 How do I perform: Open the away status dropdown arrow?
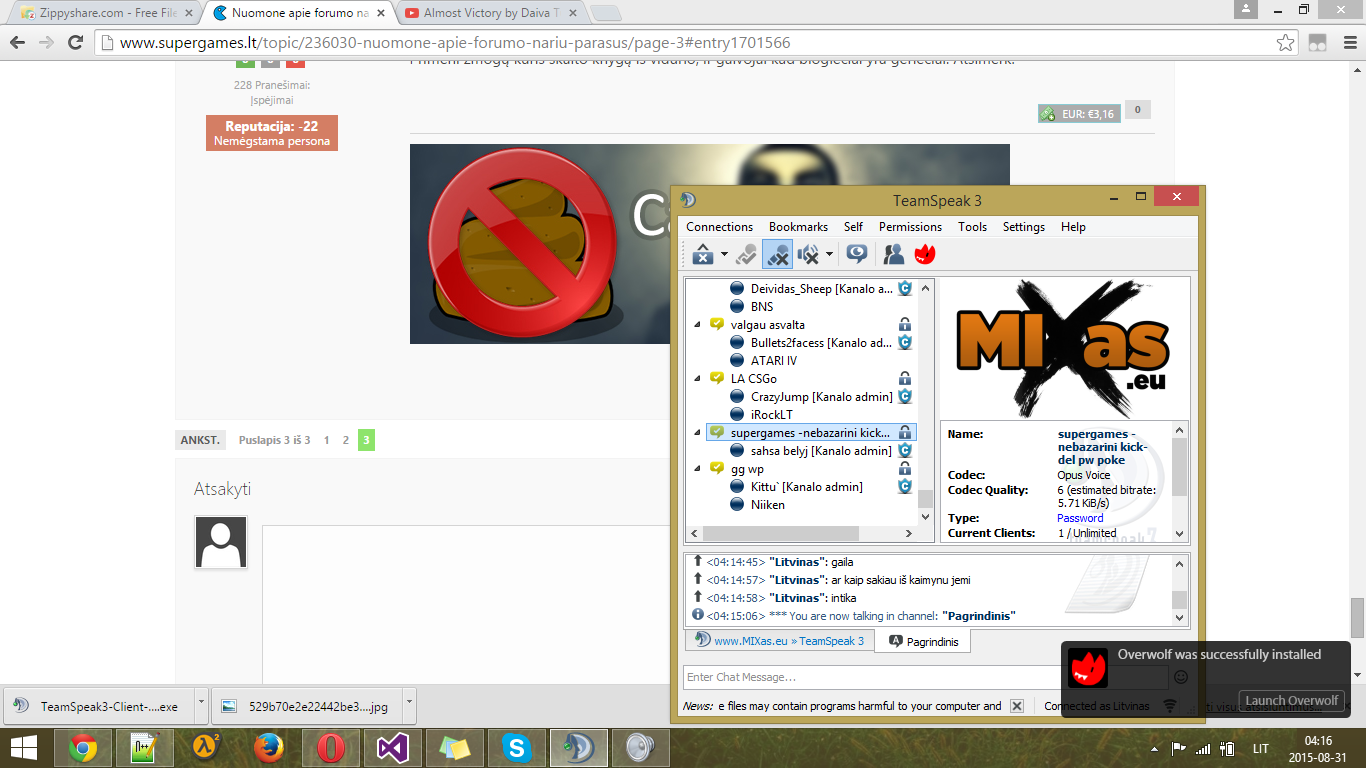click(x=829, y=255)
